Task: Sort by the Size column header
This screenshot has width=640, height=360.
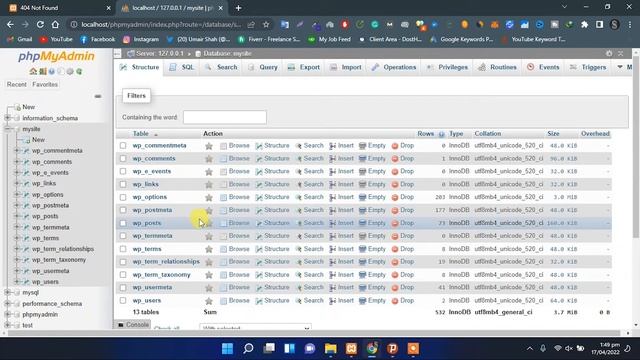Action: [x=553, y=134]
